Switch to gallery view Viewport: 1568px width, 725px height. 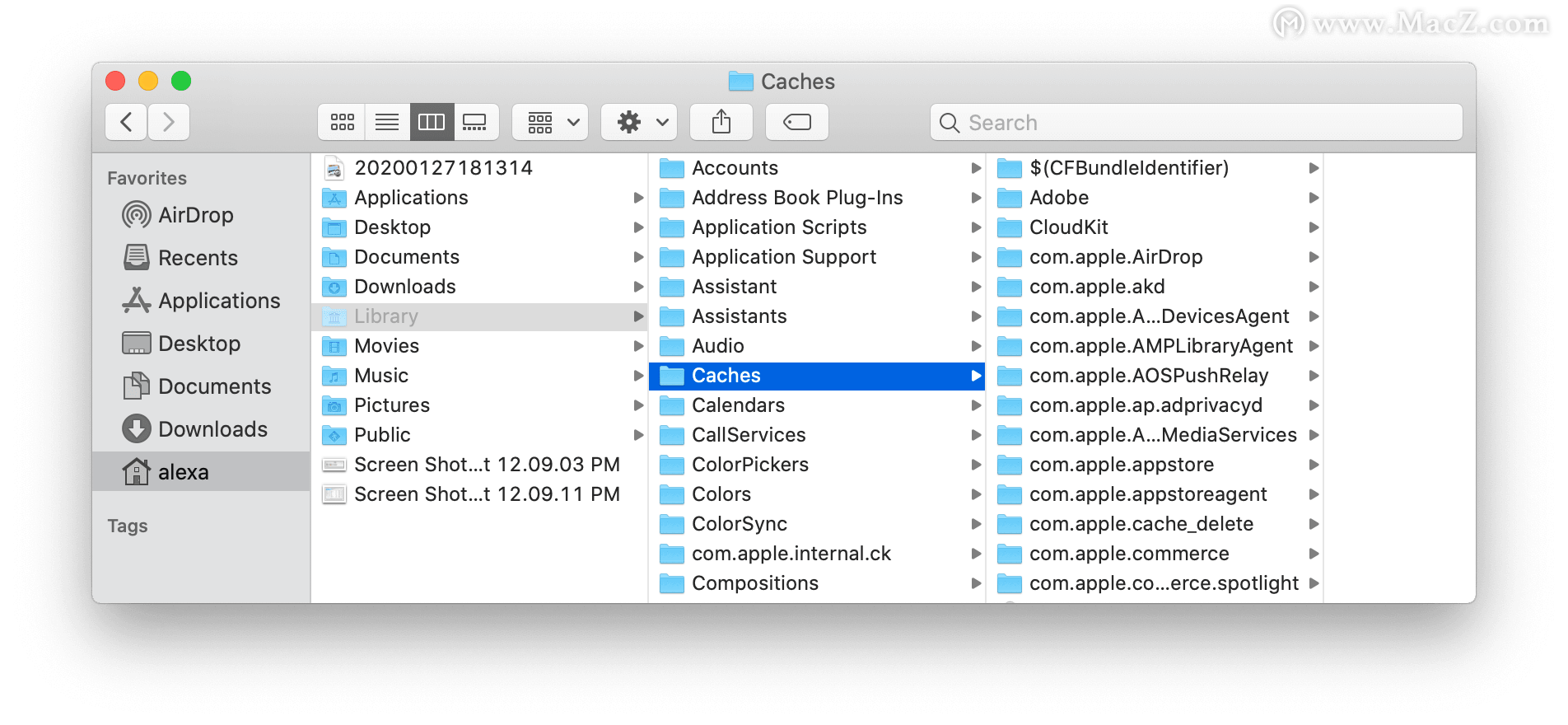pos(475,122)
